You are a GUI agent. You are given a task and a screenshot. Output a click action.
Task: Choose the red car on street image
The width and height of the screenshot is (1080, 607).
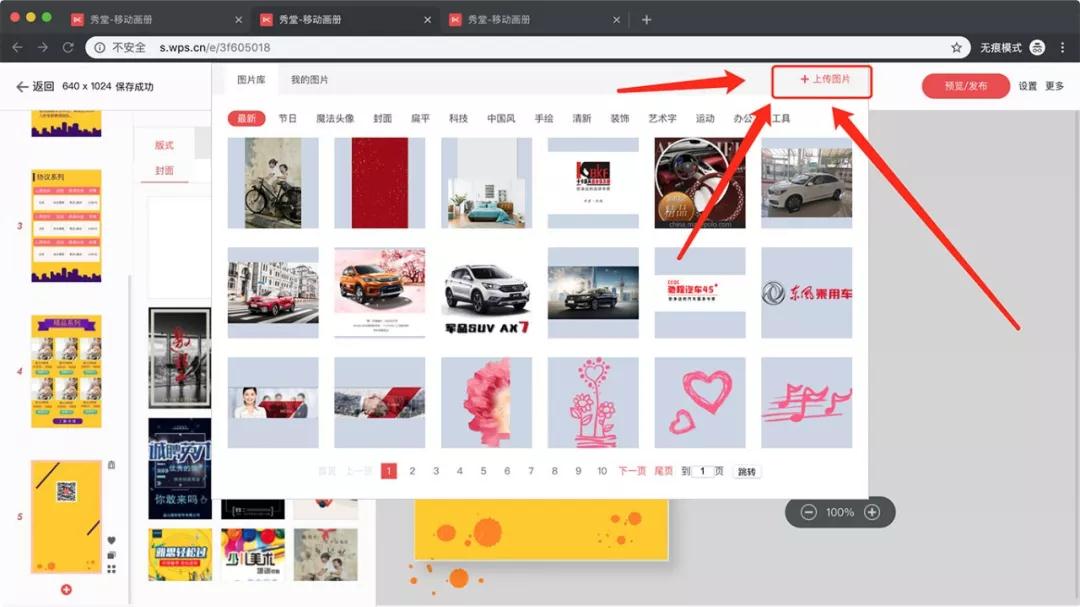(273, 293)
